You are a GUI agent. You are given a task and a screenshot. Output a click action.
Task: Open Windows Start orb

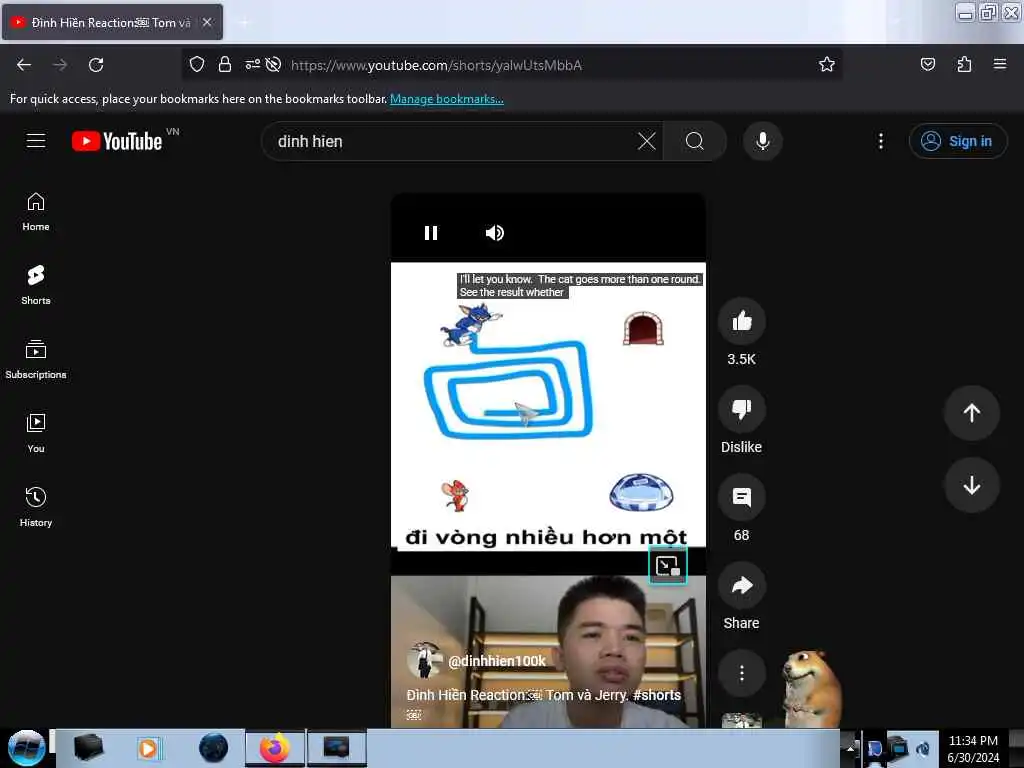click(x=26, y=748)
